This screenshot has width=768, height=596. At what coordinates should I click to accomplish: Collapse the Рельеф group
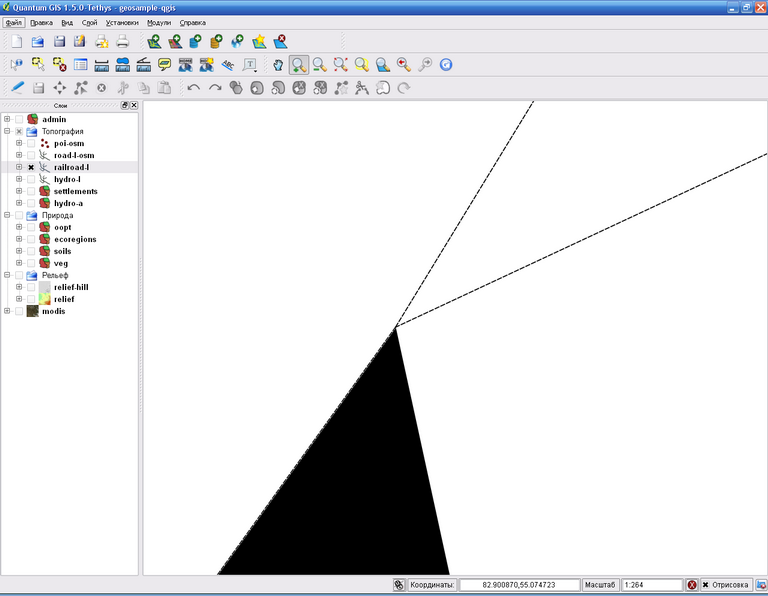pos(7,275)
